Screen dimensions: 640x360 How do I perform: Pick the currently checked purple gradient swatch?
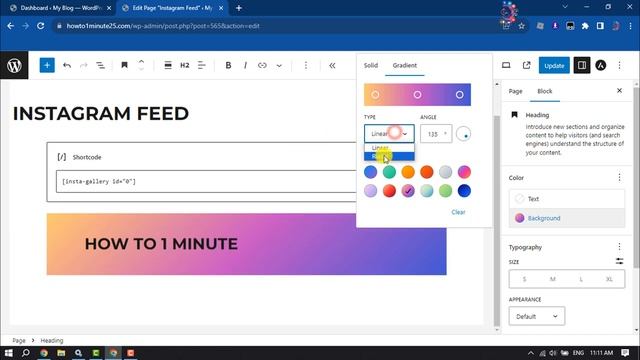408,191
